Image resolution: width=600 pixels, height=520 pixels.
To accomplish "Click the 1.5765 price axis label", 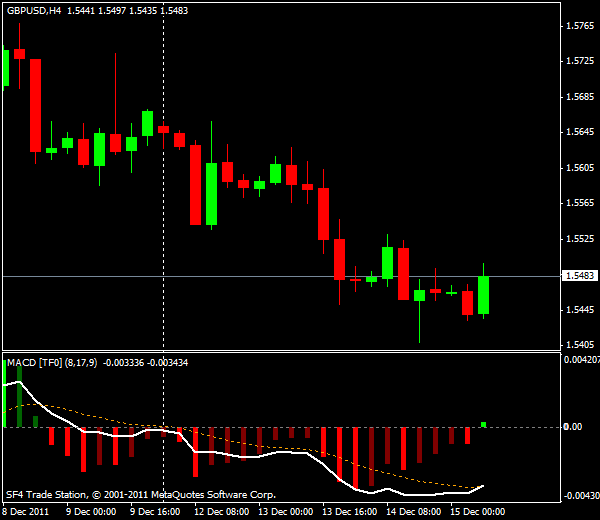I will click(580, 26).
